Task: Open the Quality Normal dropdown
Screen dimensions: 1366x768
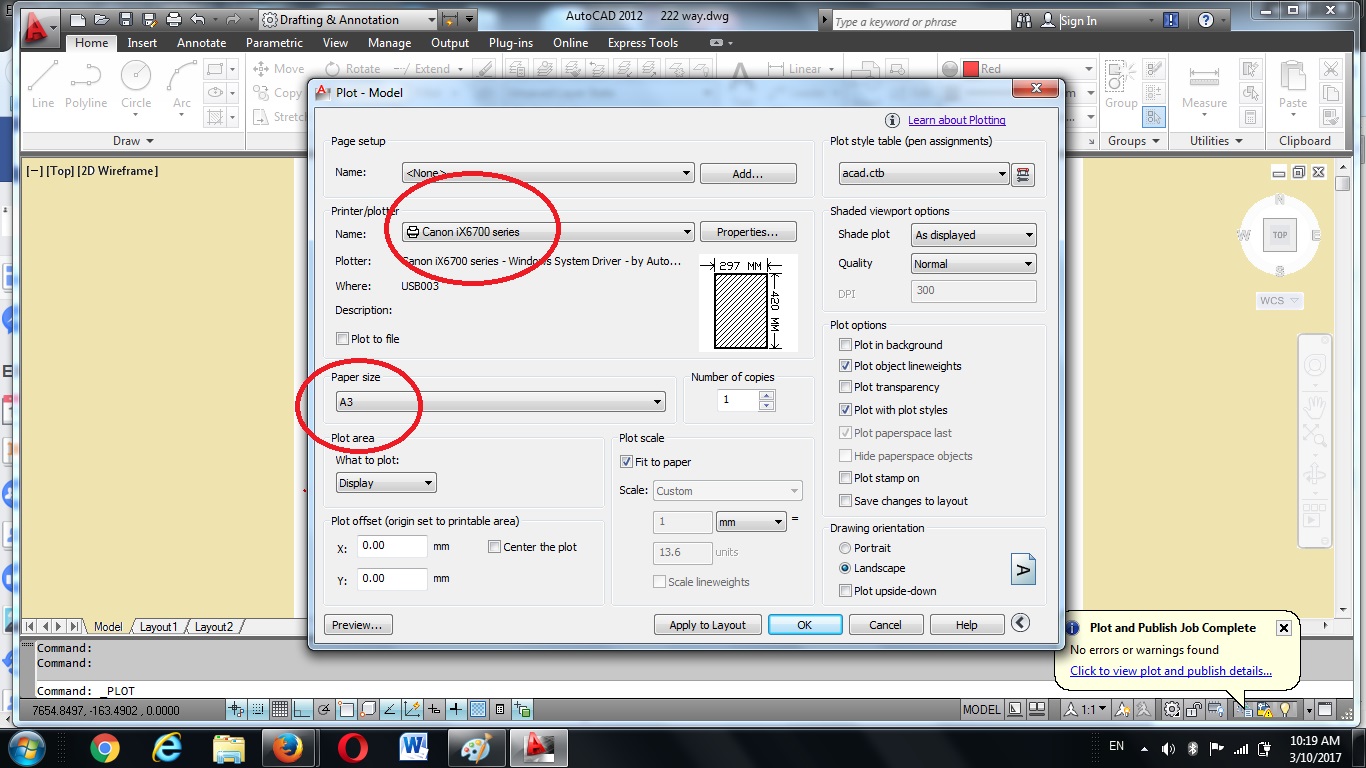Action: (x=974, y=264)
